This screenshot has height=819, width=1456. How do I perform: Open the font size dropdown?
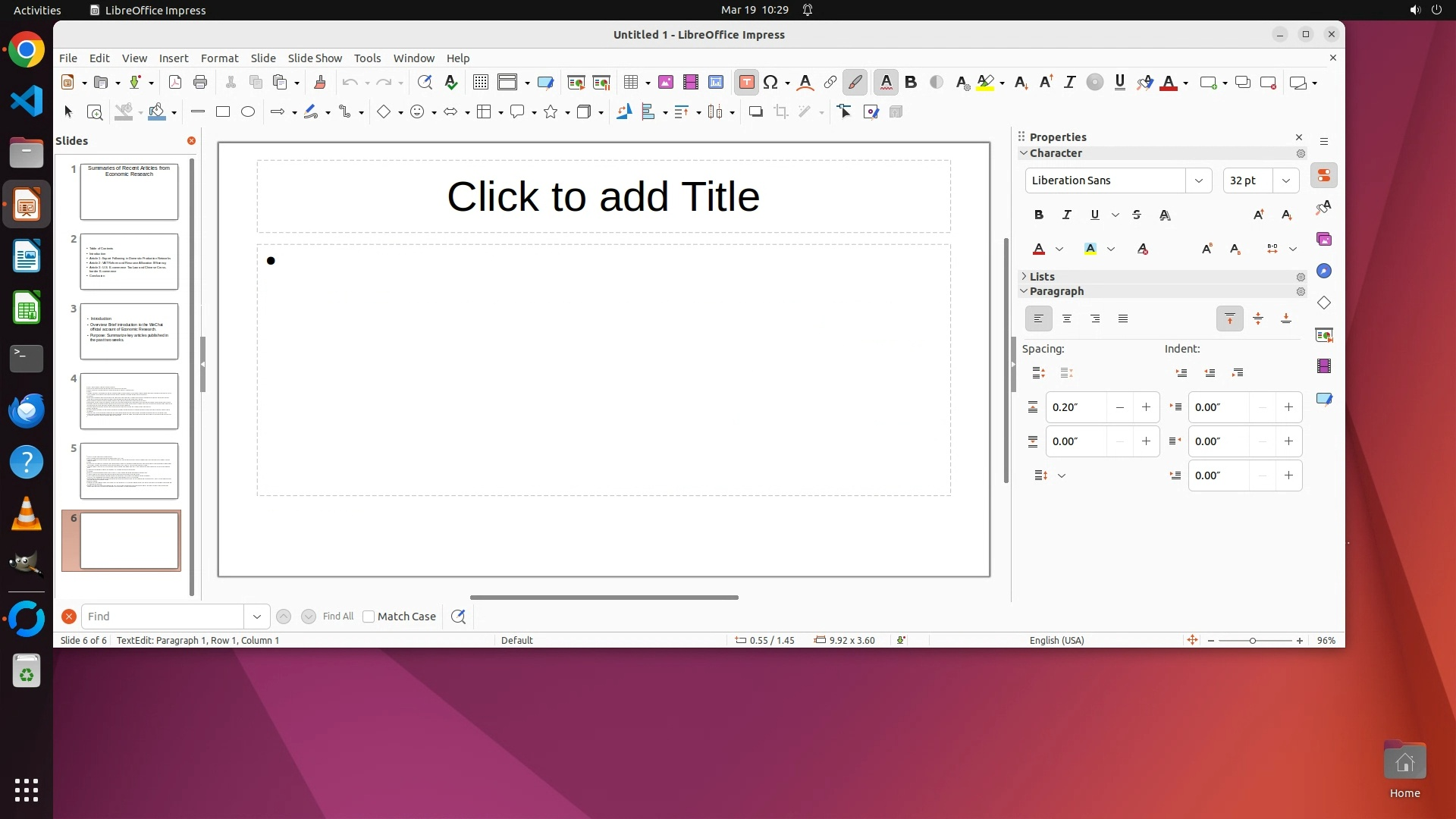(1285, 180)
